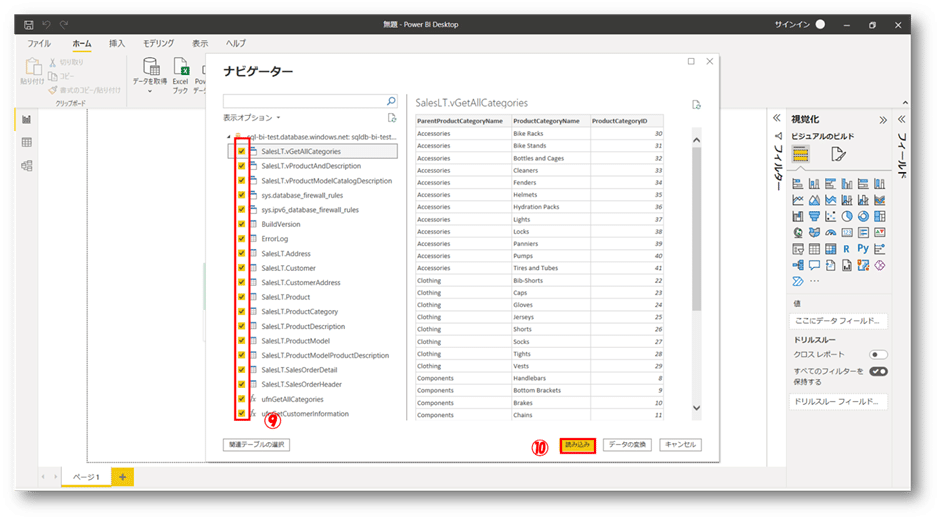Select the treemap visual

coord(879,217)
